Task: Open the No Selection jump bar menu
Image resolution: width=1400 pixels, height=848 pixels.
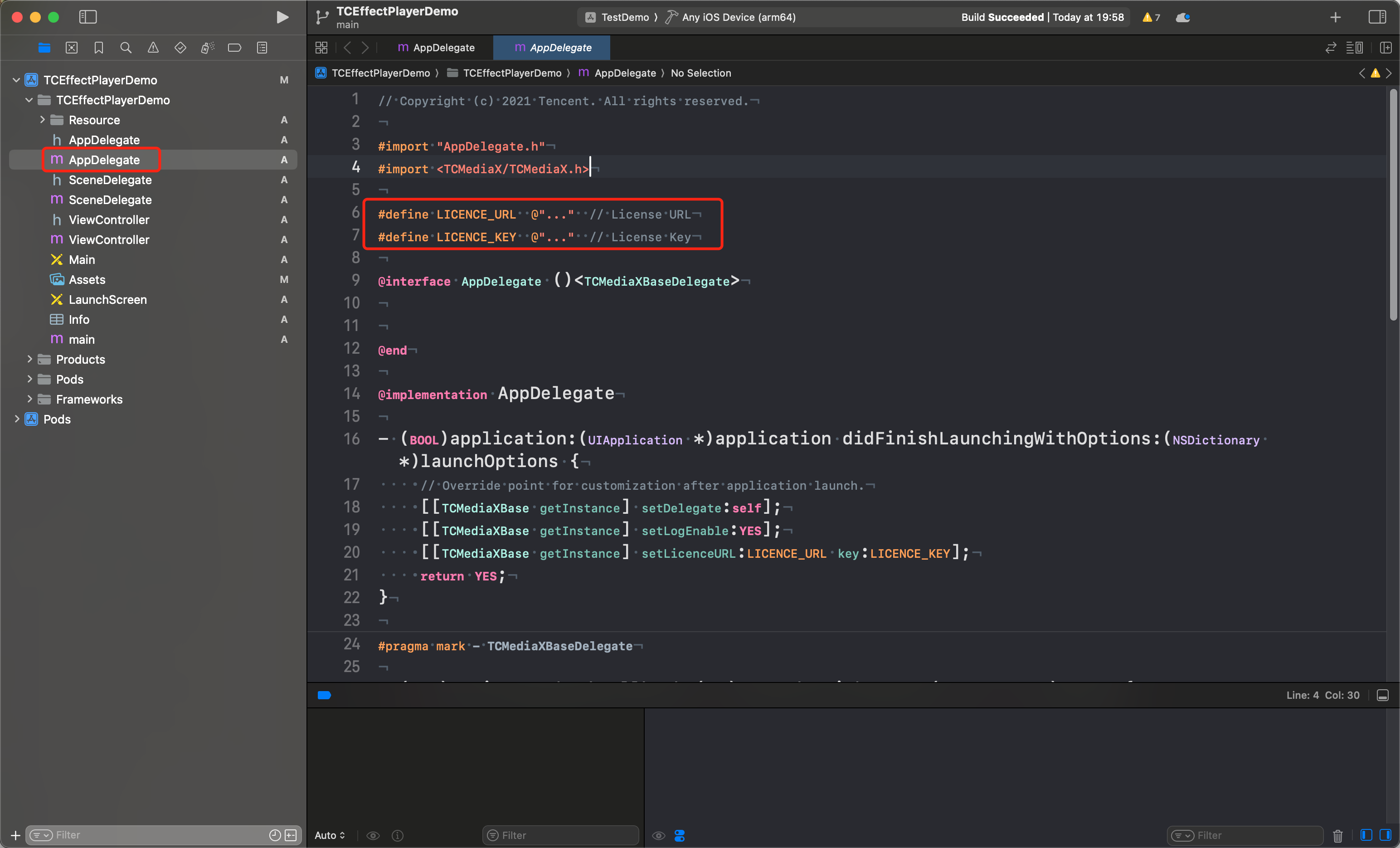Action: click(x=700, y=73)
